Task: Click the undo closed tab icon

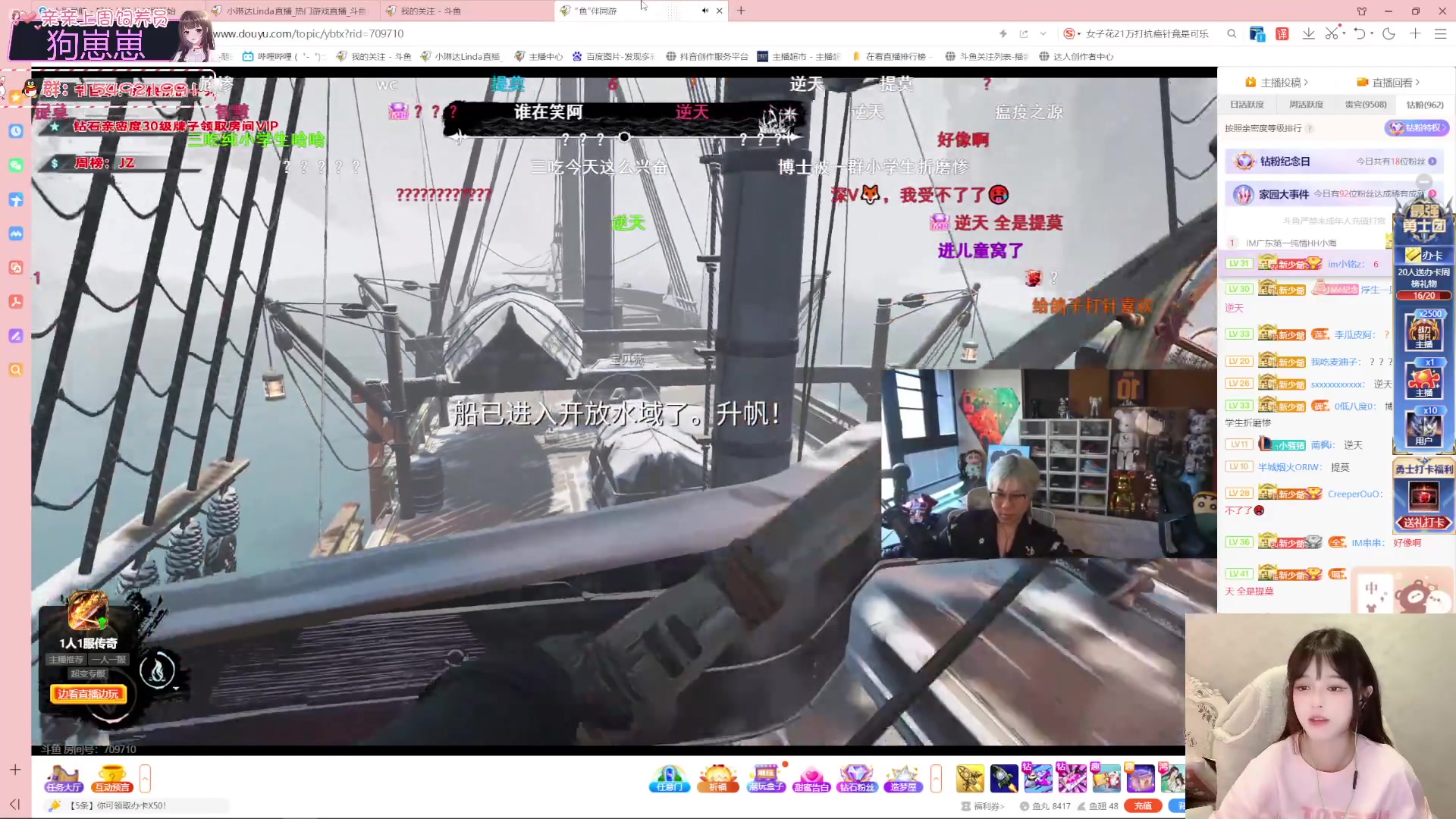Action: [x=1359, y=34]
